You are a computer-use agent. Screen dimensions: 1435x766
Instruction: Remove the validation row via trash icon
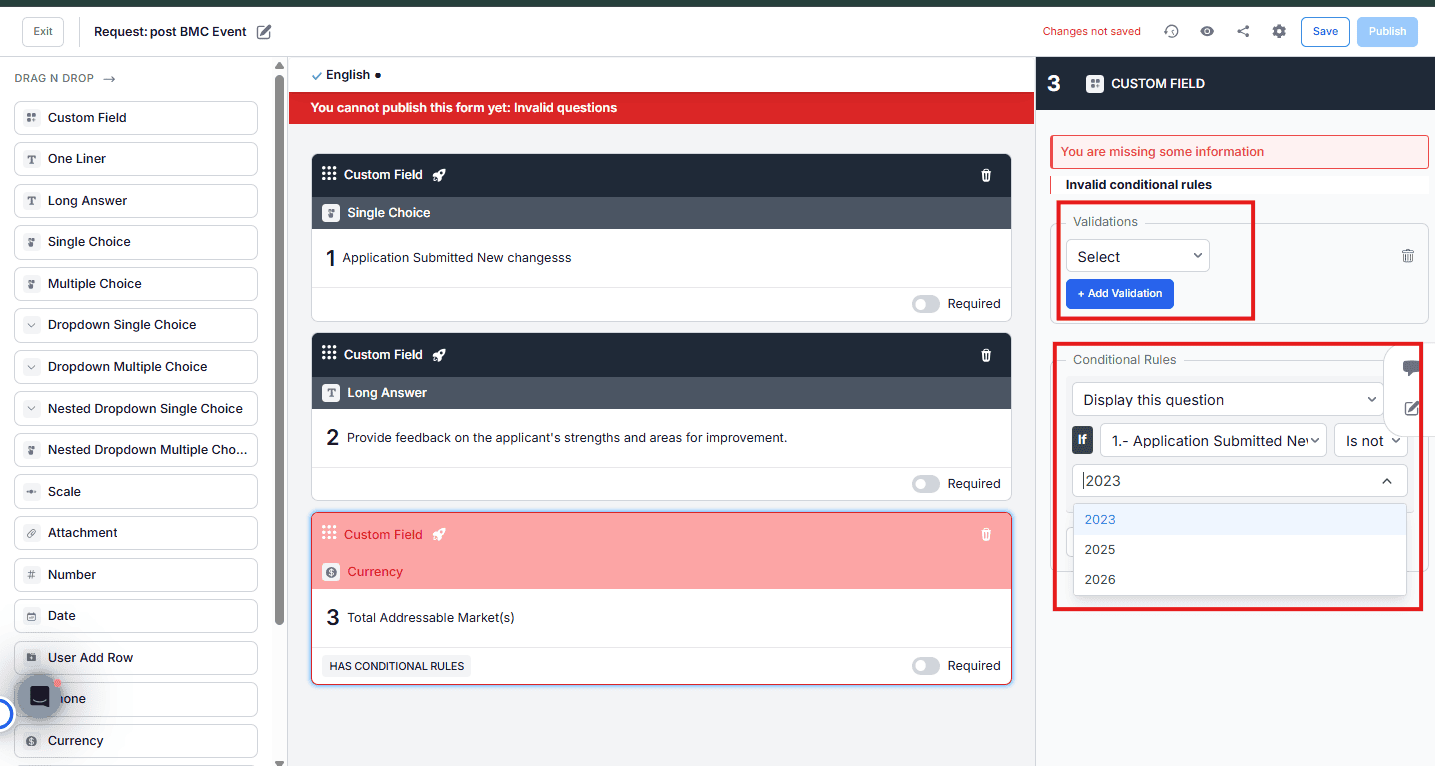click(1408, 256)
